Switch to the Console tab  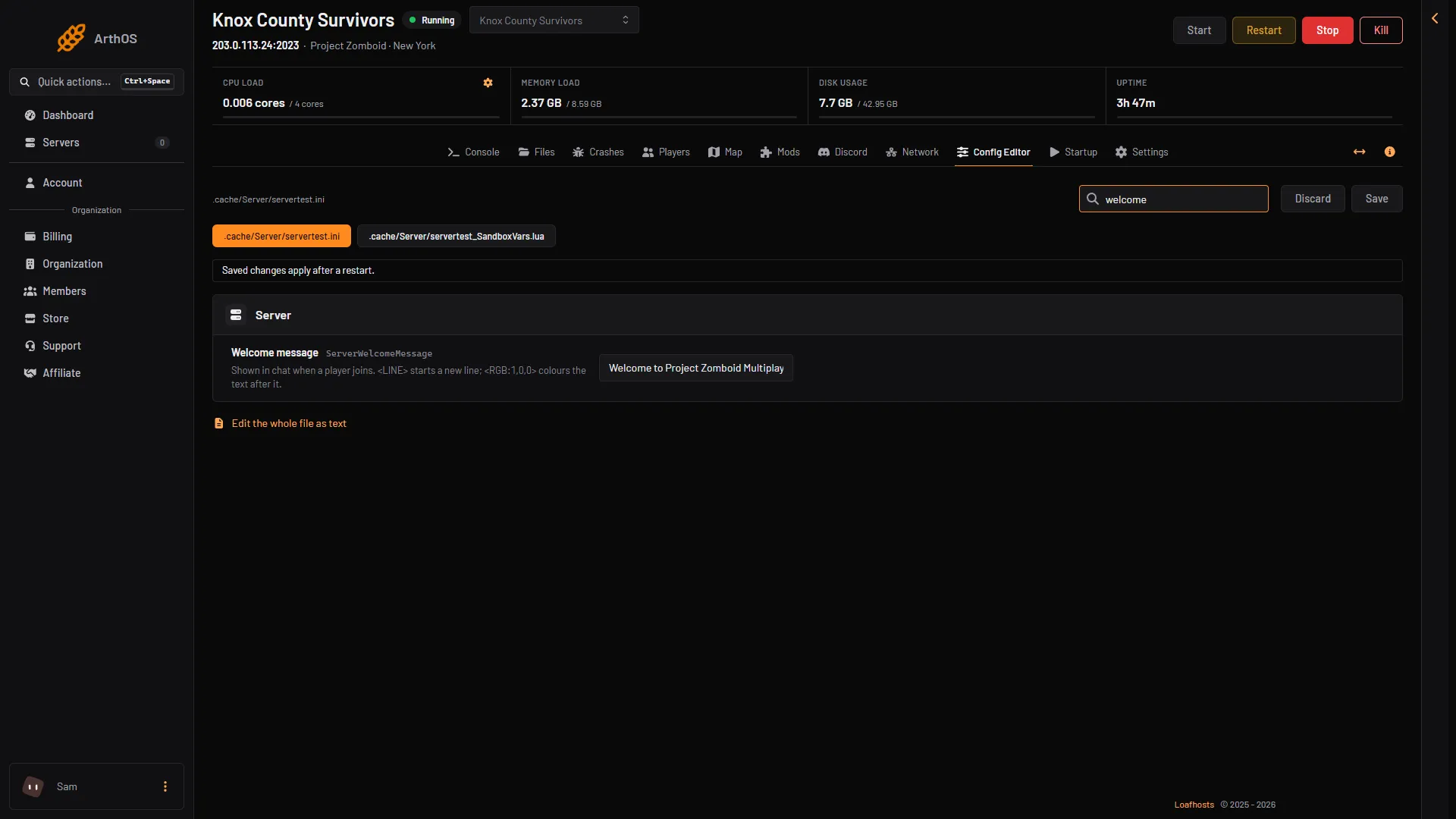pyautogui.click(x=473, y=152)
